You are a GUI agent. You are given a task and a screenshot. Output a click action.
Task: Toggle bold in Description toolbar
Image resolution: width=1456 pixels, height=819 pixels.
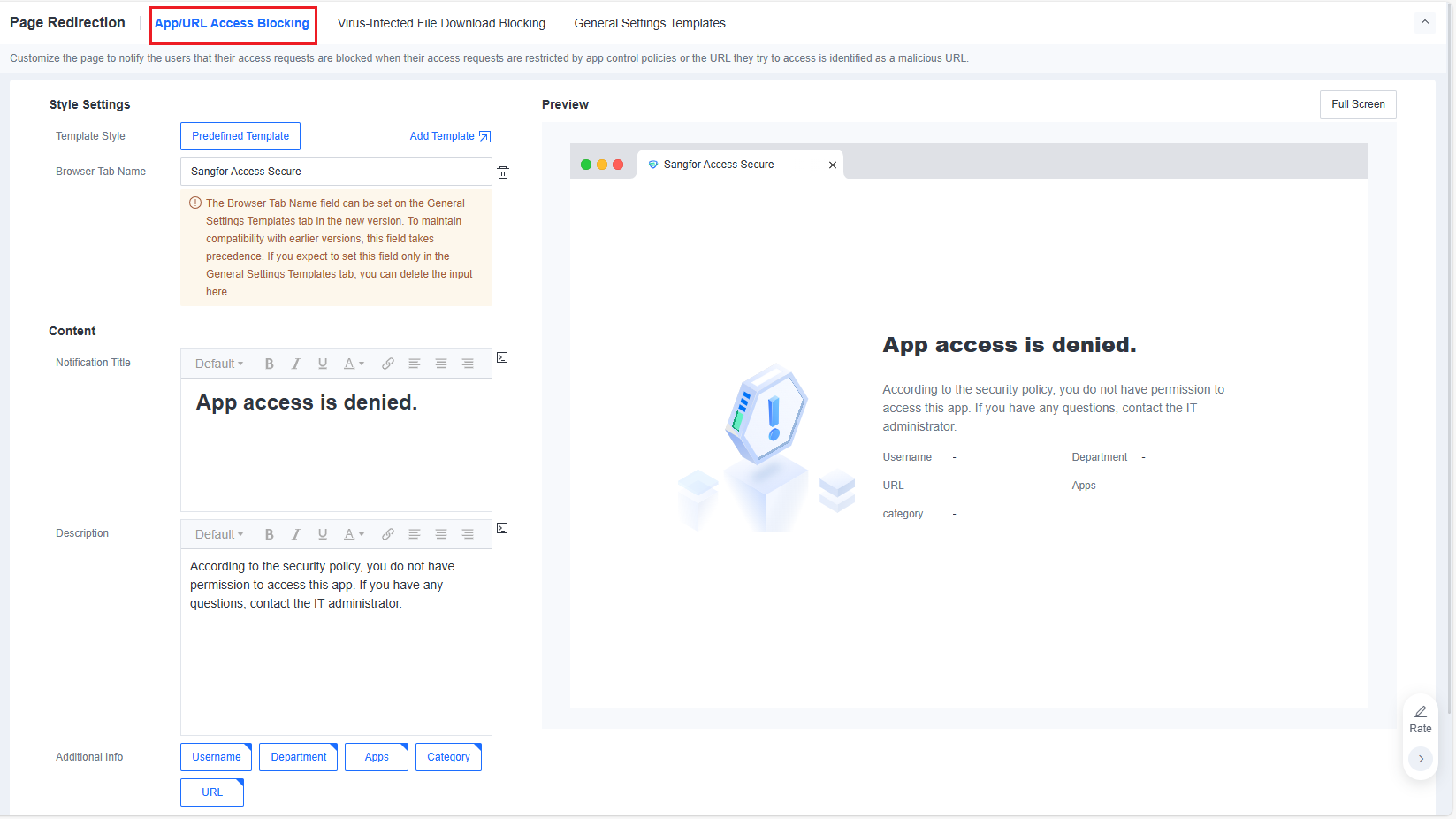tap(270, 534)
